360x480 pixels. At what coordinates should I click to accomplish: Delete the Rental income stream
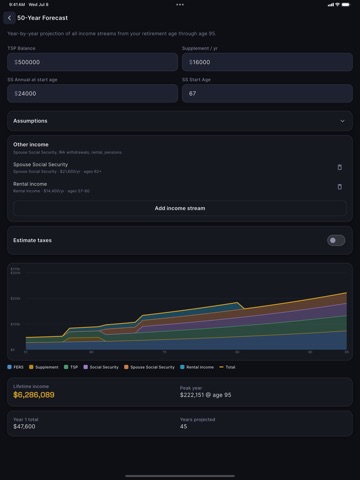click(340, 187)
